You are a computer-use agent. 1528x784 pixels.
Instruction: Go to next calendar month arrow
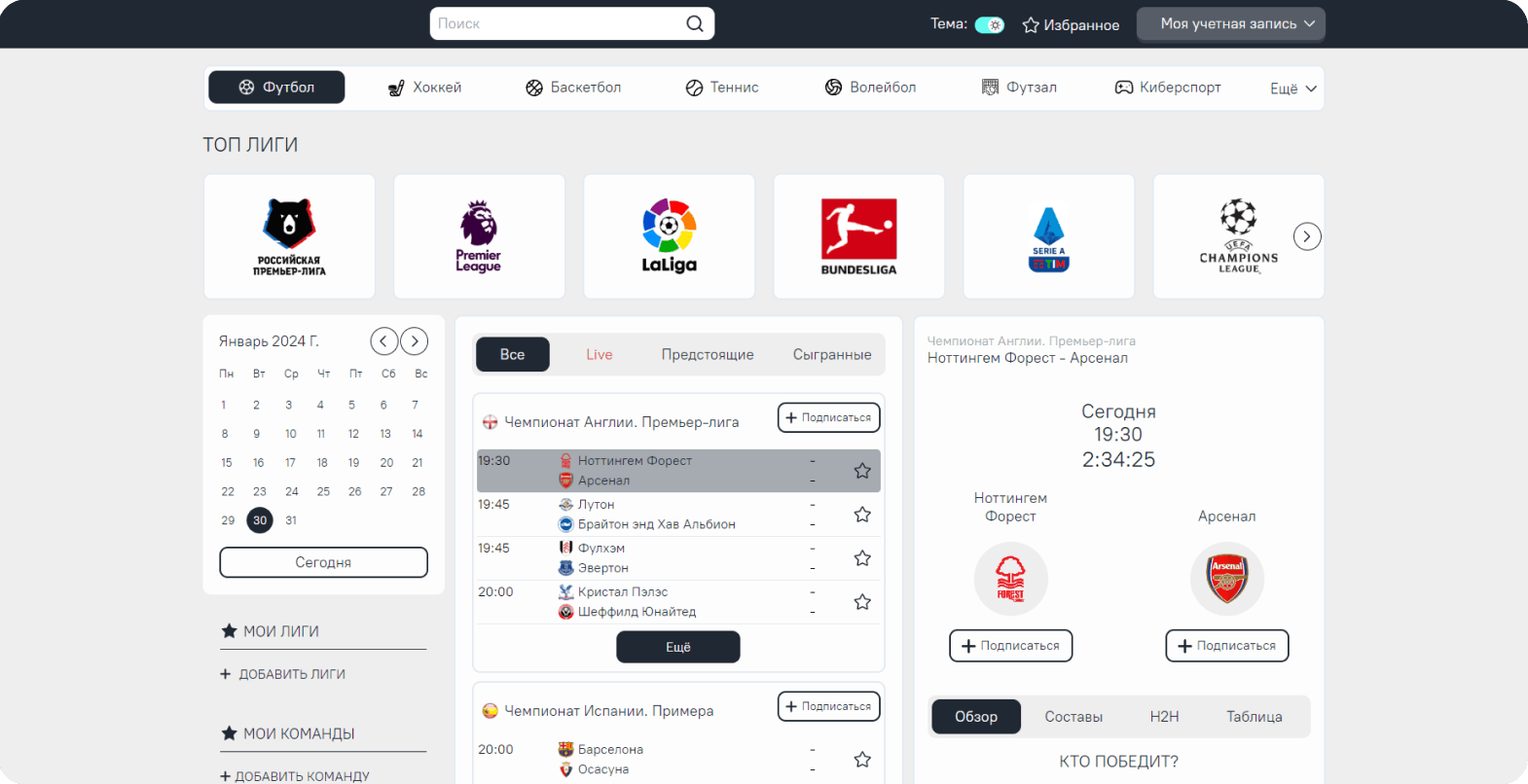[415, 340]
